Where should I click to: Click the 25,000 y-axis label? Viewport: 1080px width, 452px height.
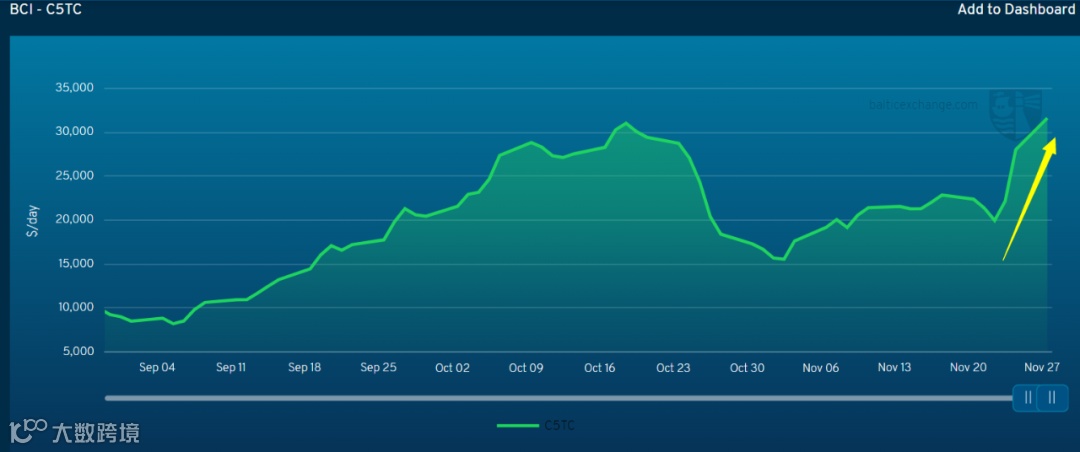pyautogui.click(x=74, y=176)
